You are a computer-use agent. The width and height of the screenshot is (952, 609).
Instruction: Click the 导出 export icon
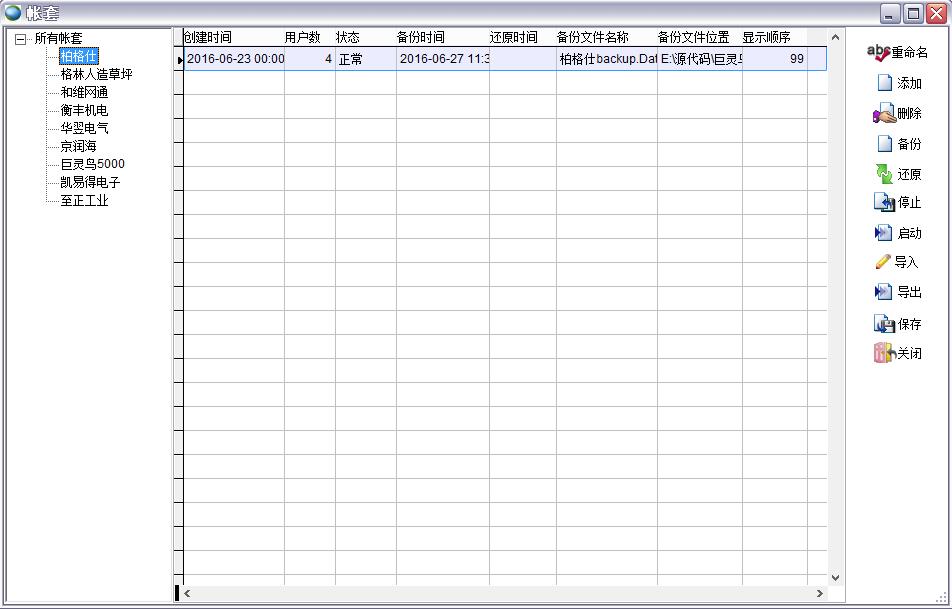pos(884,292)
